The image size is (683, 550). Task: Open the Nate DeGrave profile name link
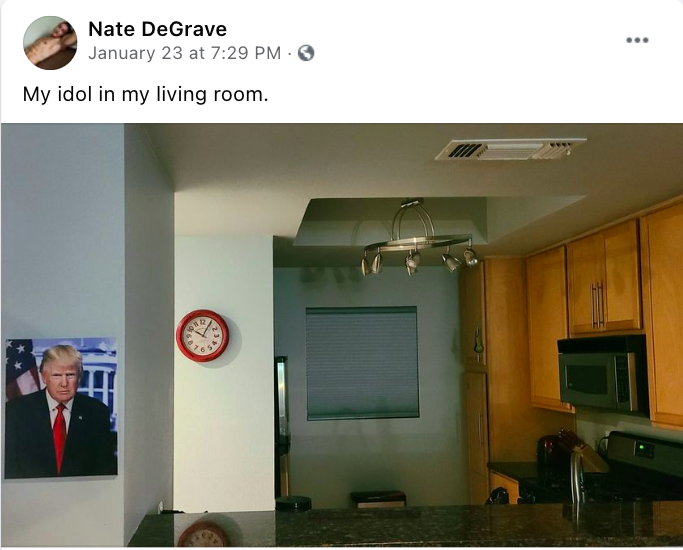[x=157, y=29]
